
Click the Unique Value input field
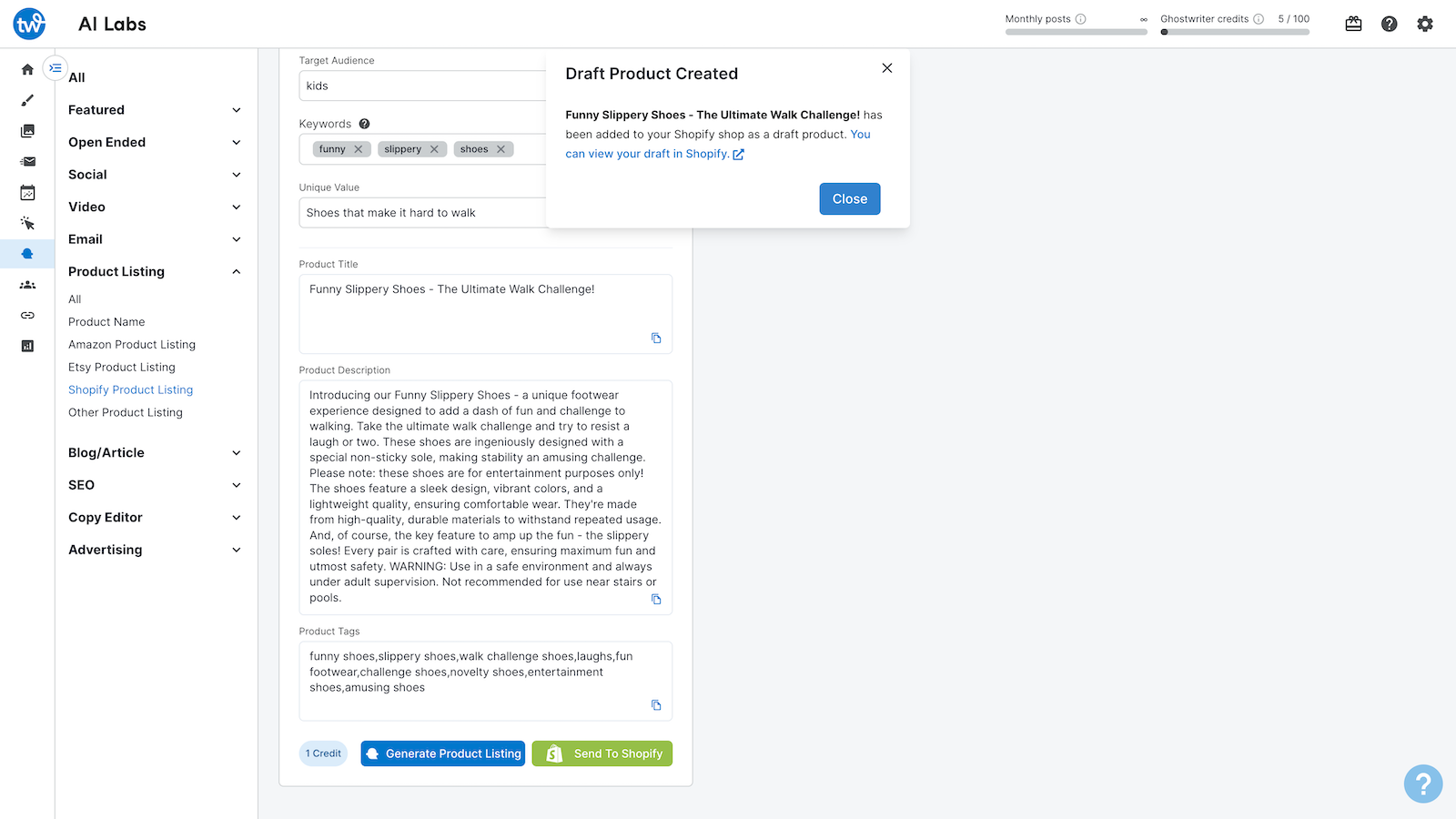tap(422, 213)
